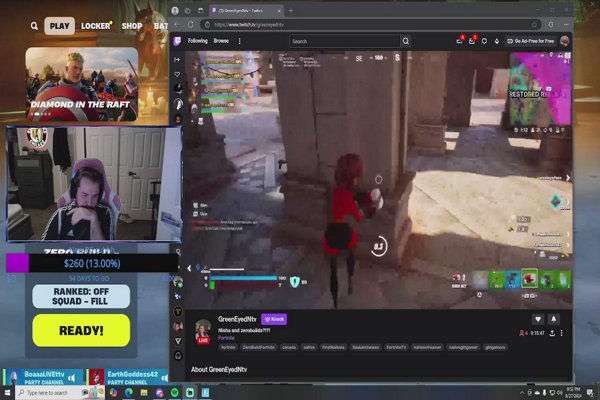Click the canada stream tag
600x400 pixels.
click(289, 347)
